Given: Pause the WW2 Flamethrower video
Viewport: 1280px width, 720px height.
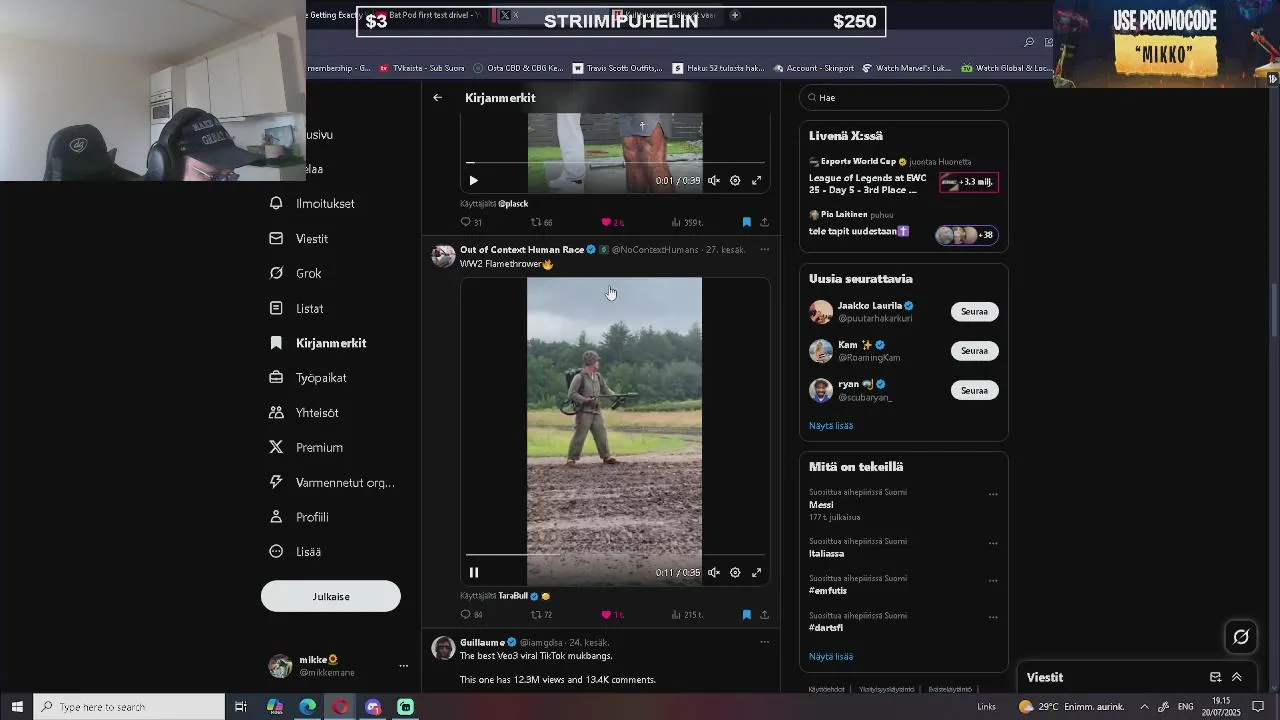Looking at the screenshot, I should coord(474,573).
